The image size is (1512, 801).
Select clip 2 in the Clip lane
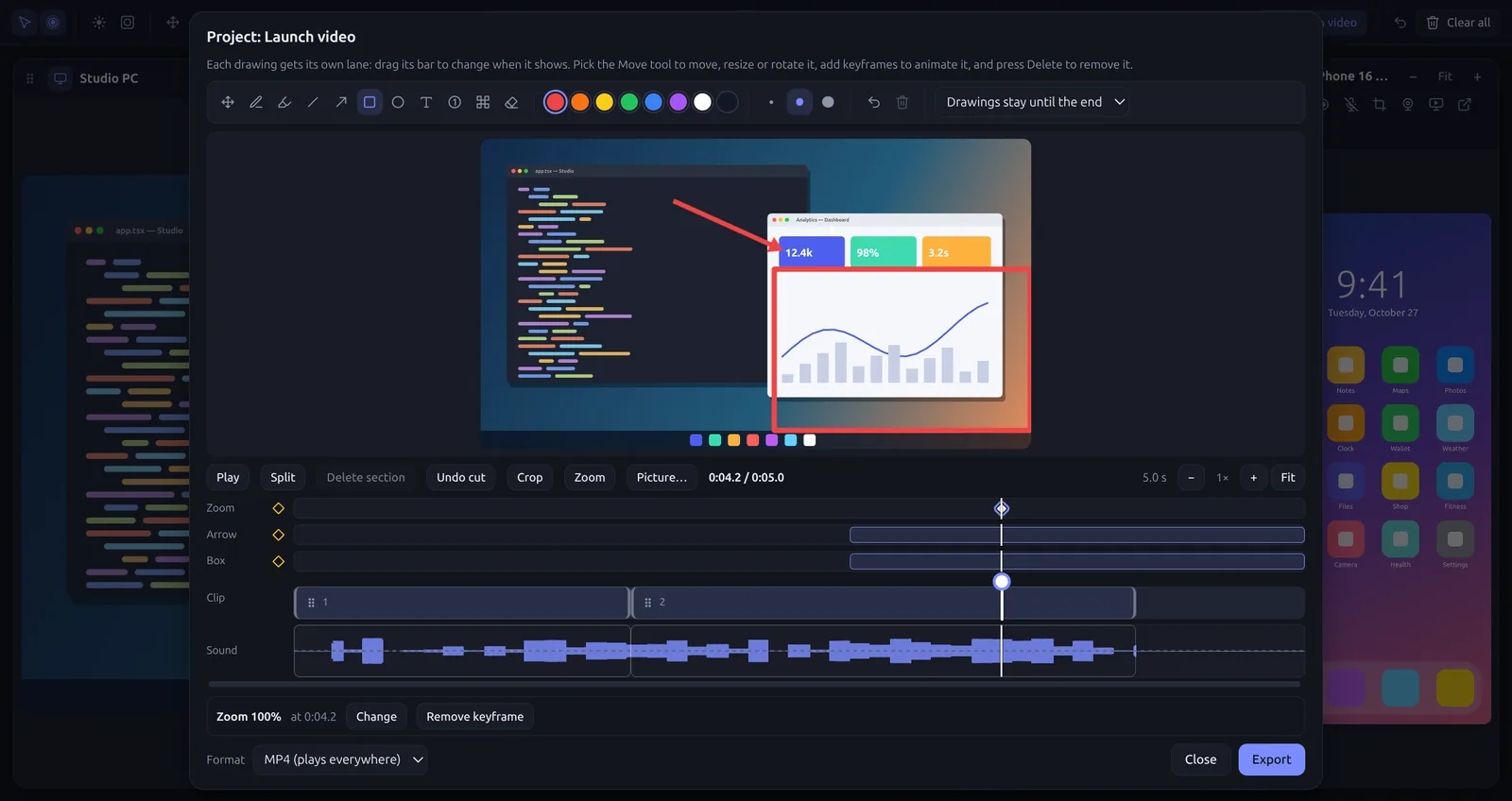pyautogui.click(x=883, y=603)
